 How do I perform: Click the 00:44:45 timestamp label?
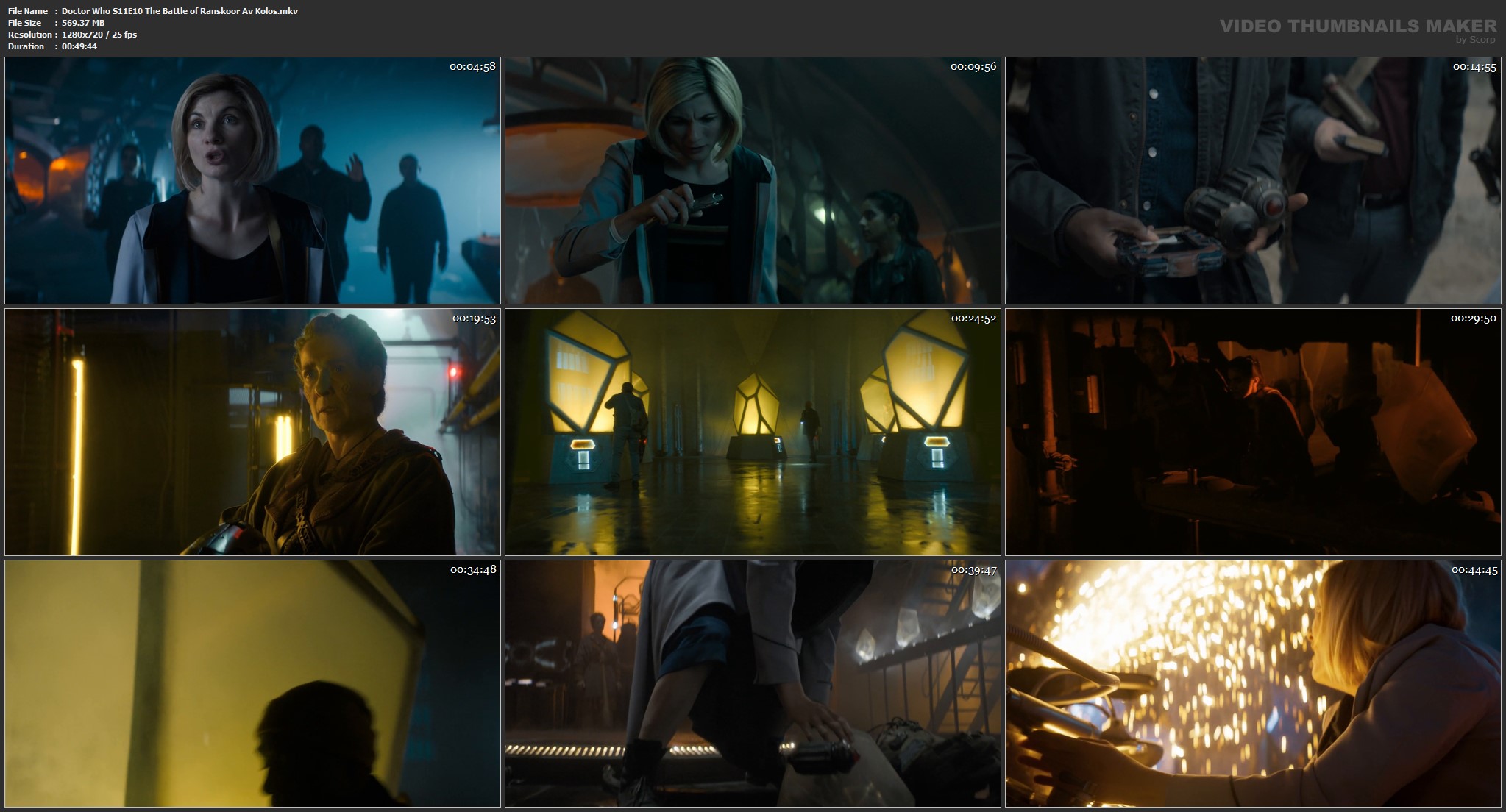click(x=1474, y=569)
